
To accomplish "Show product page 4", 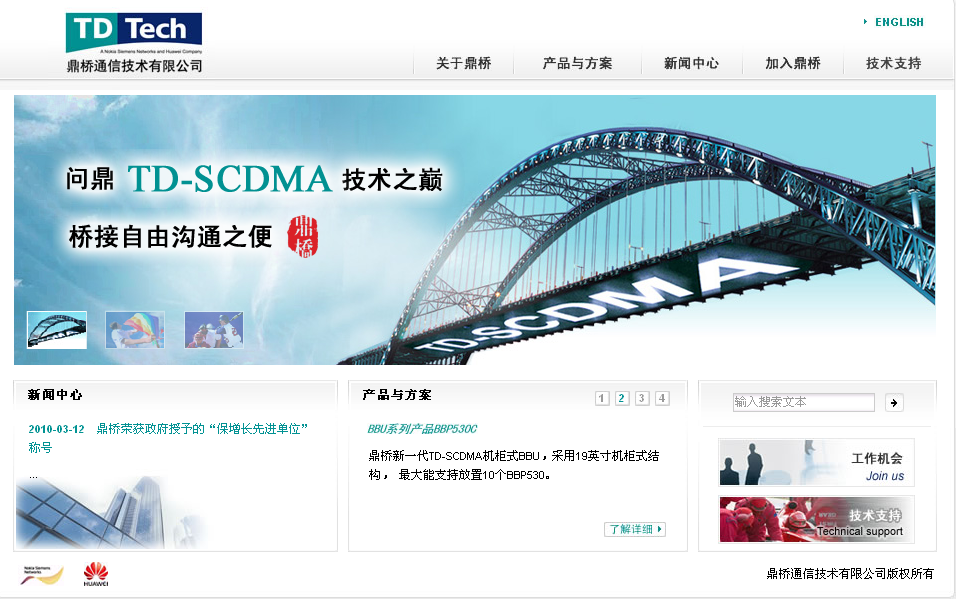I will [x=662, y=398].
